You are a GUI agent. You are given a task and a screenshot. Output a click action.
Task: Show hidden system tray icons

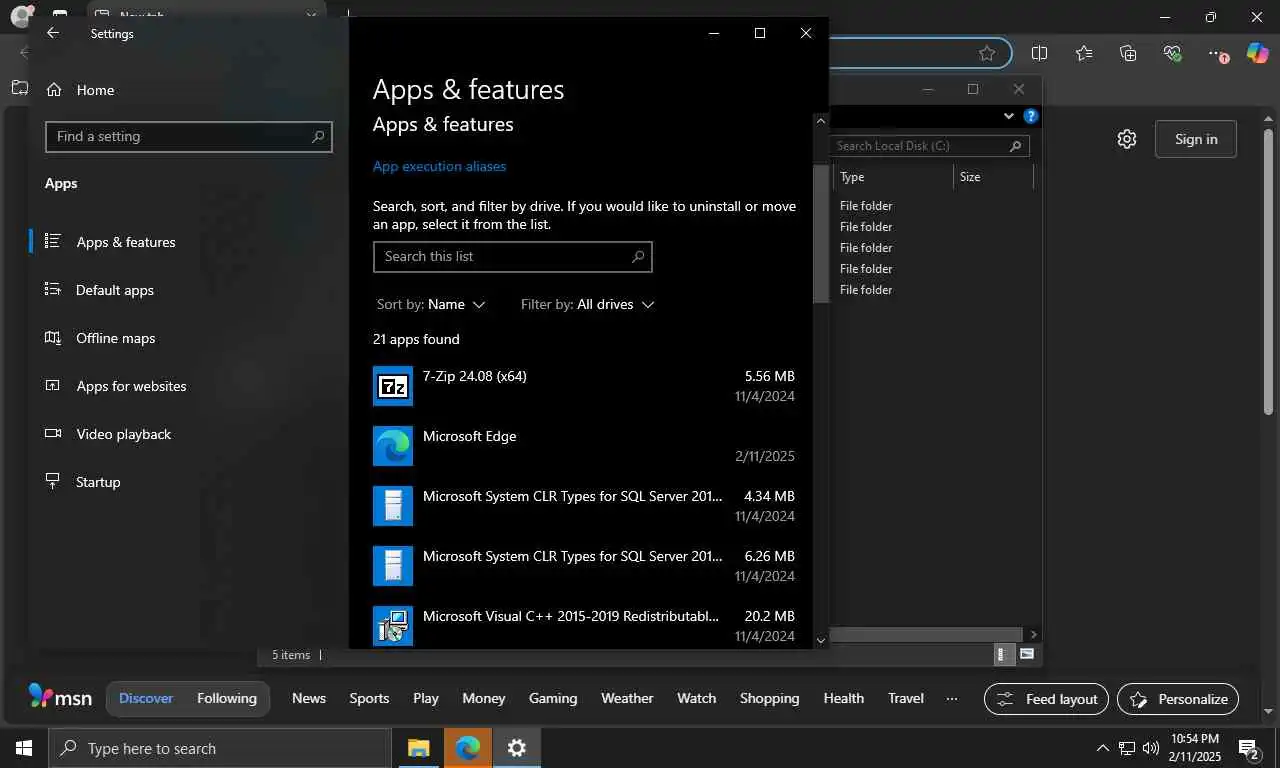(x=1103, y=748)
